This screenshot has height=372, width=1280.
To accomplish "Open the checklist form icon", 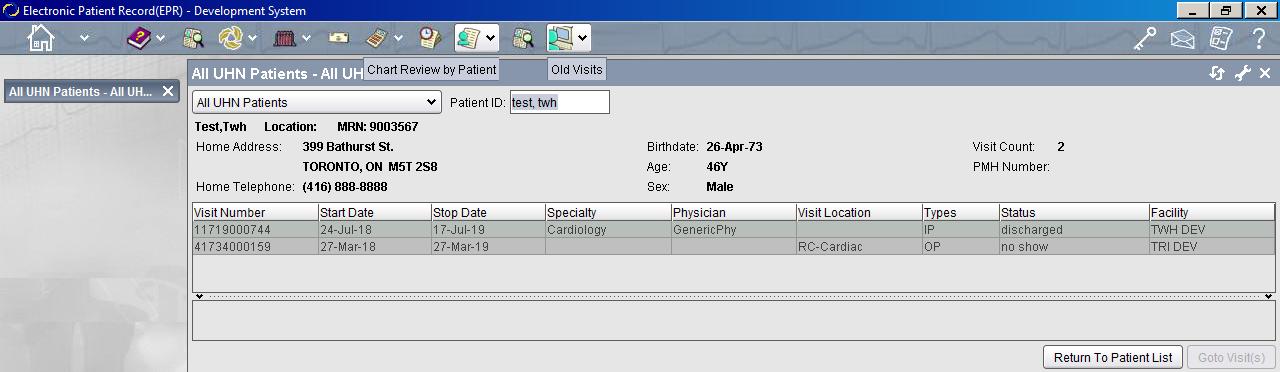I will click(x=1221, y=38).
